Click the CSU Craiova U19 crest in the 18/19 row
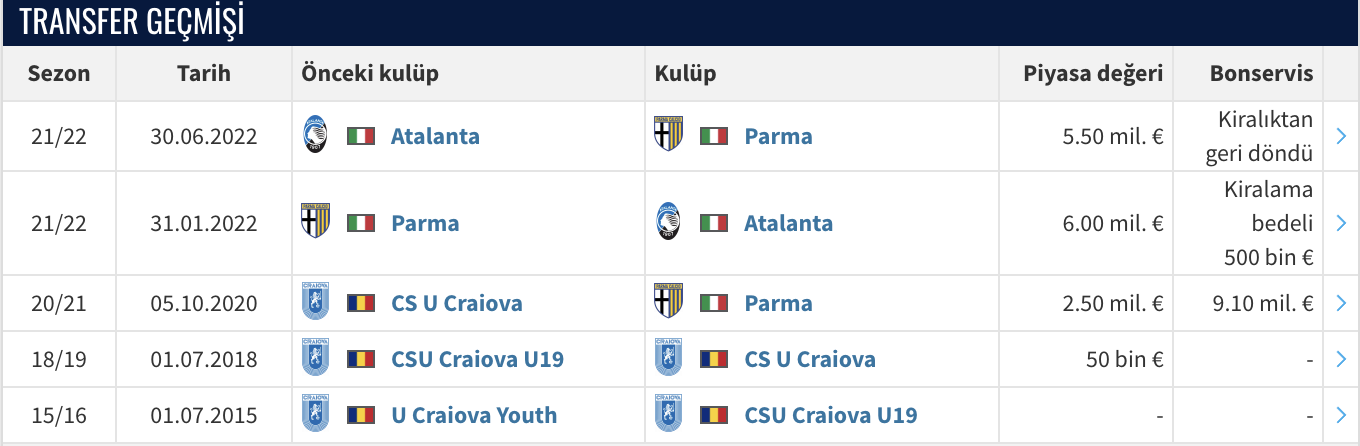The height and width of the screenshot is (446, 1360). pyautogui.click(x=315, y=358)
